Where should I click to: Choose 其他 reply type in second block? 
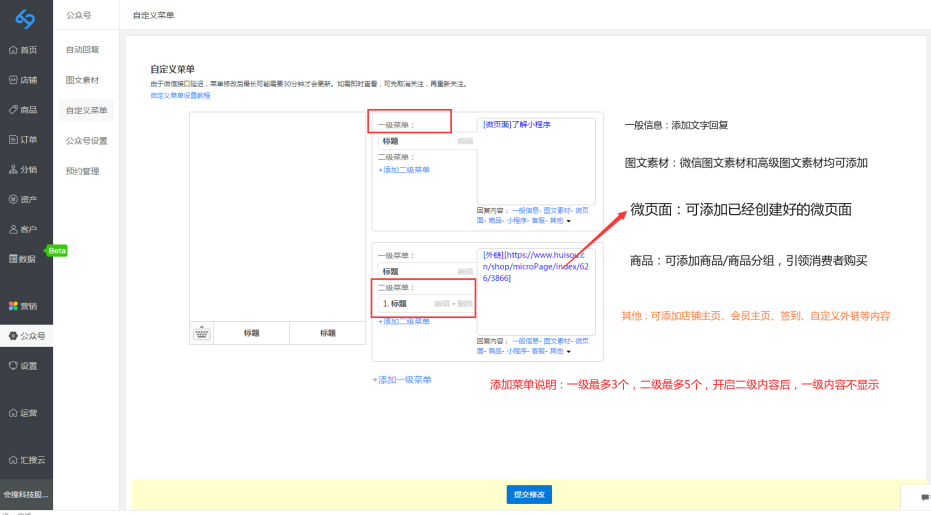click(556, 351)
